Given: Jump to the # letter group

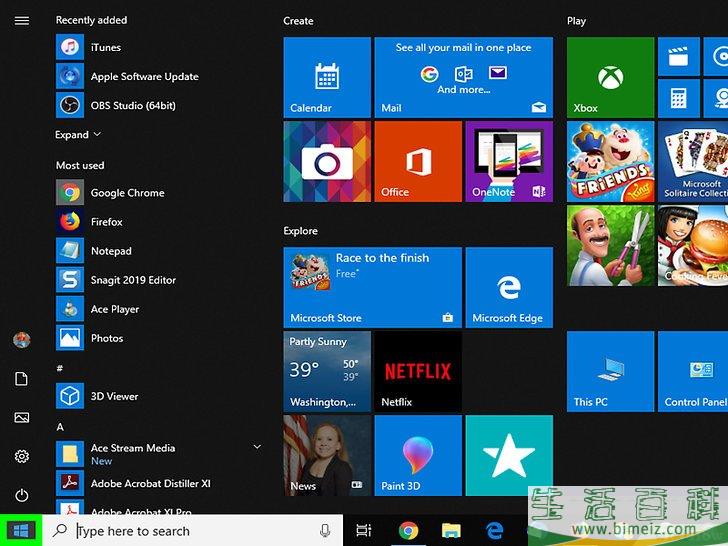Looking at the screenshot, I should tap(59, 368).
